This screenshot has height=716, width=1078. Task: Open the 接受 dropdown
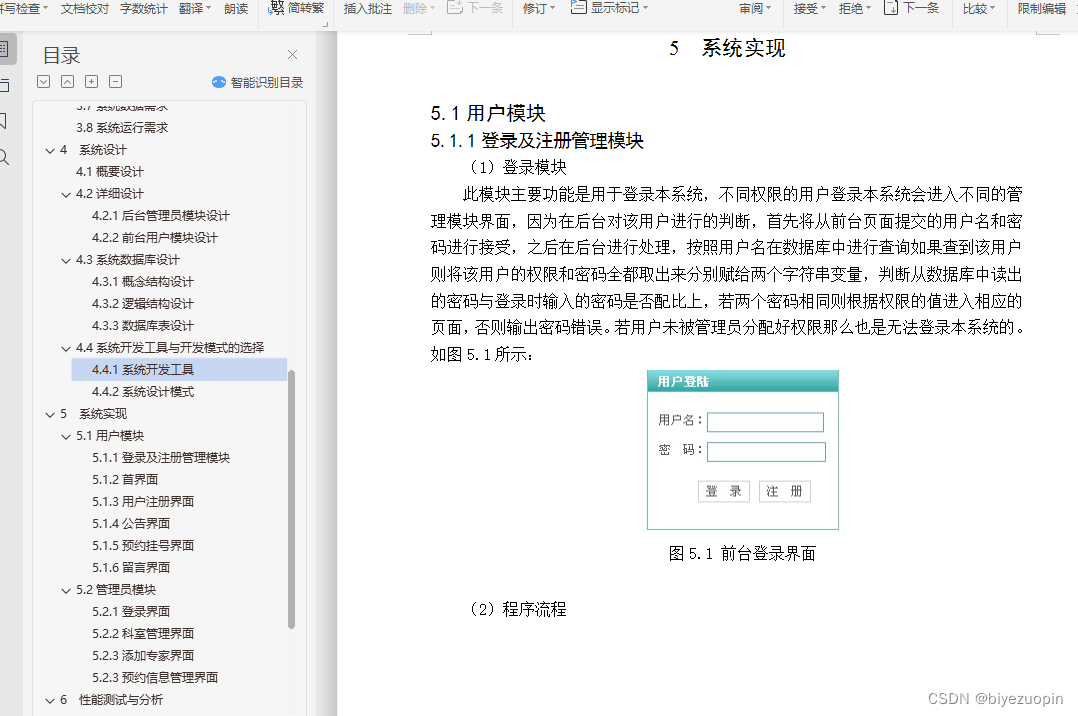pyautogui.click(x=809, y=8)
